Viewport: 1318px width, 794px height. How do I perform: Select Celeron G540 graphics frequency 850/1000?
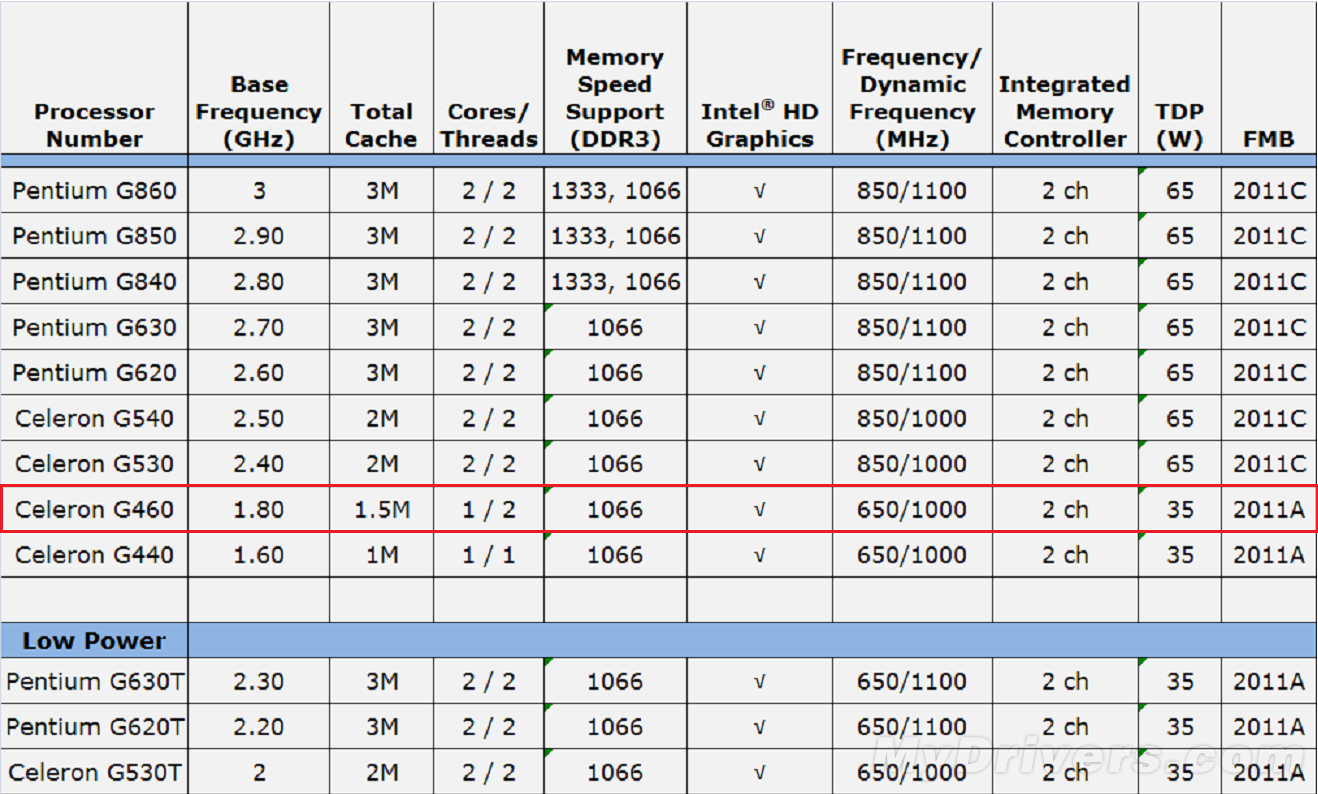pyautogui.click(x=911, y=418)
